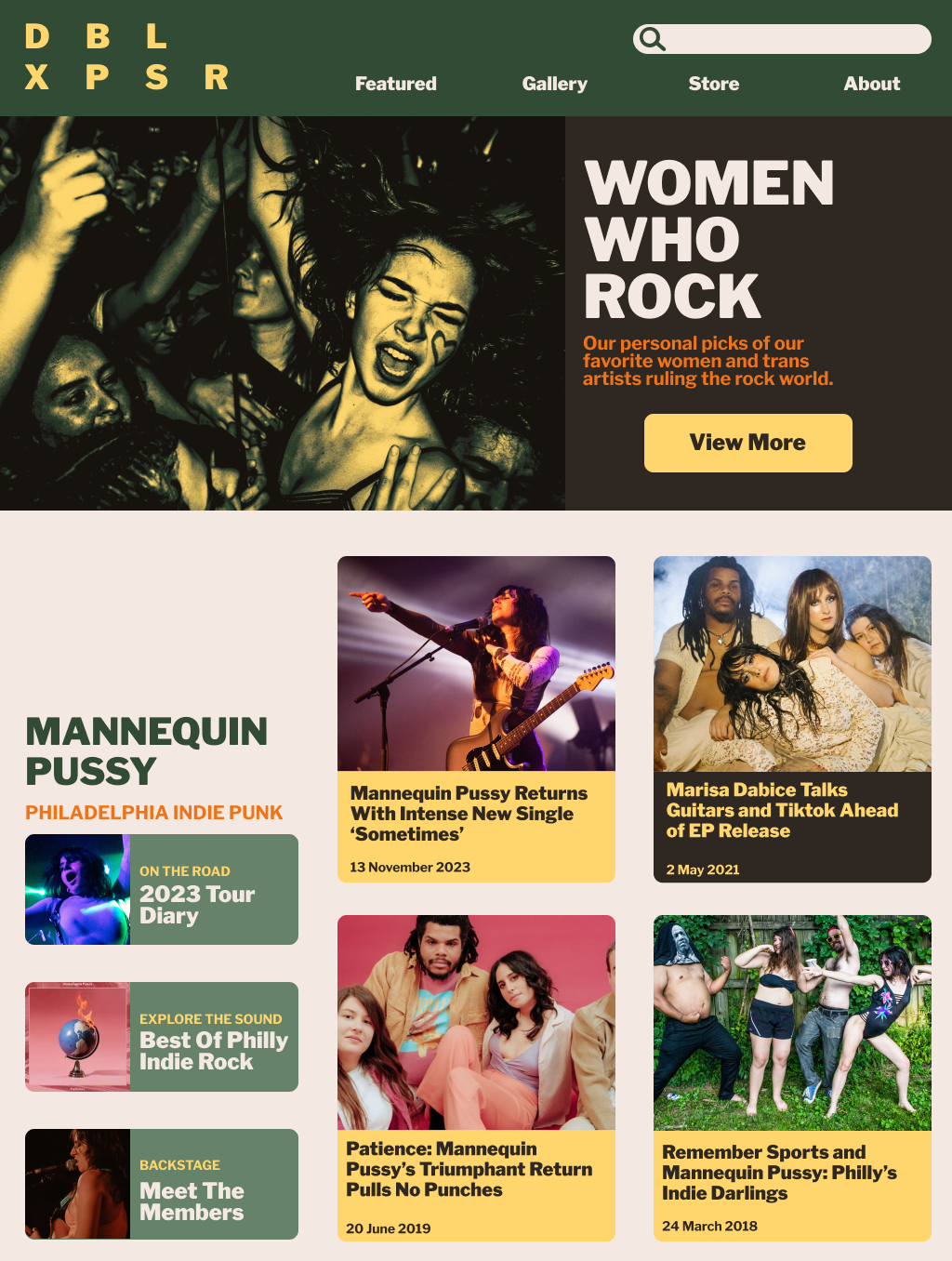952x1261 pixels.
Task: Open the Meet The Members card
Action: point(162,1184)
